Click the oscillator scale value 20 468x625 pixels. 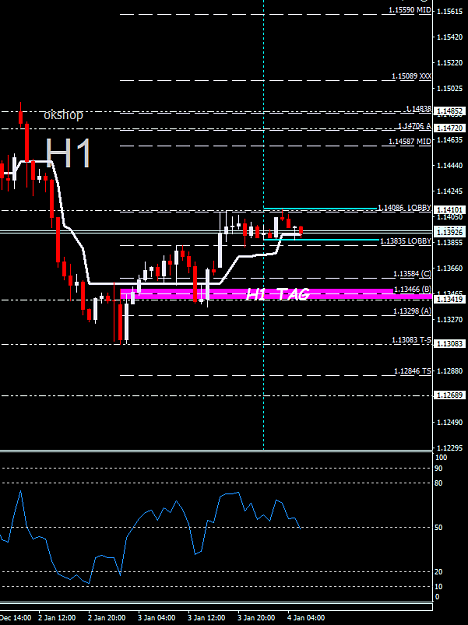click(x=439, y=572)
